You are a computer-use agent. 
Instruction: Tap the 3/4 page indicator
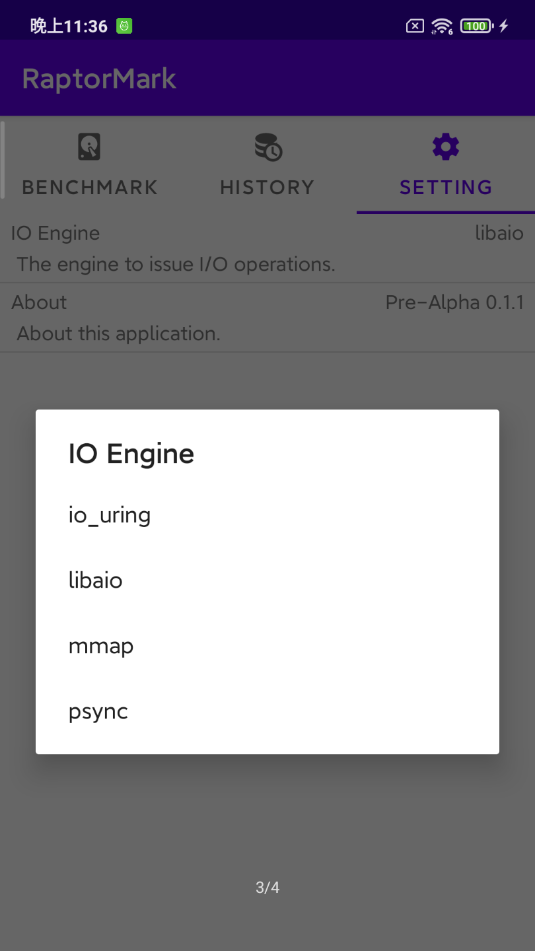click(268, 888)
